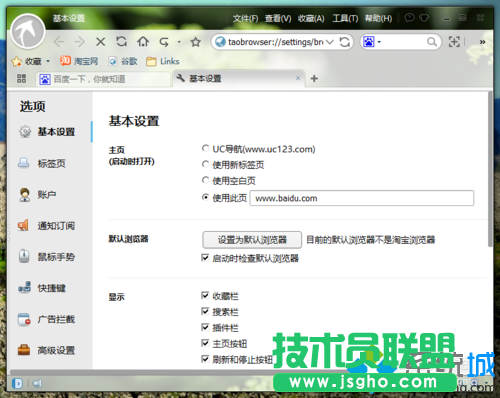
Task: Select the 使用空白页 radio option
Action: point(205,180)
